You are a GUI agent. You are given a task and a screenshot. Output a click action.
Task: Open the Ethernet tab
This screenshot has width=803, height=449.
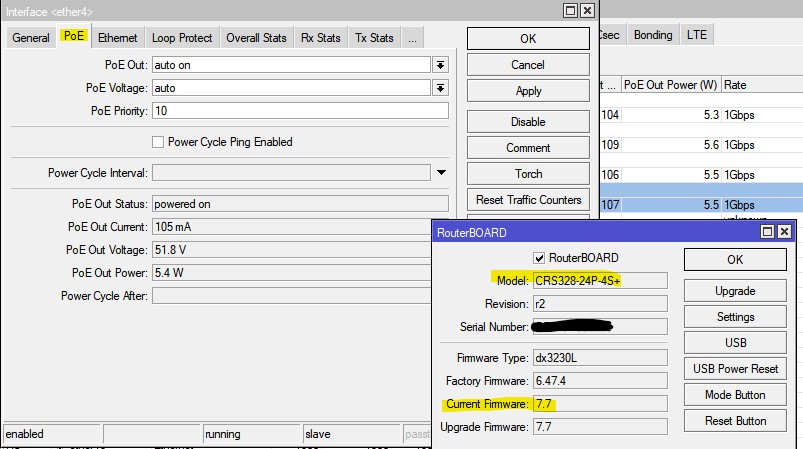(118, 38)
